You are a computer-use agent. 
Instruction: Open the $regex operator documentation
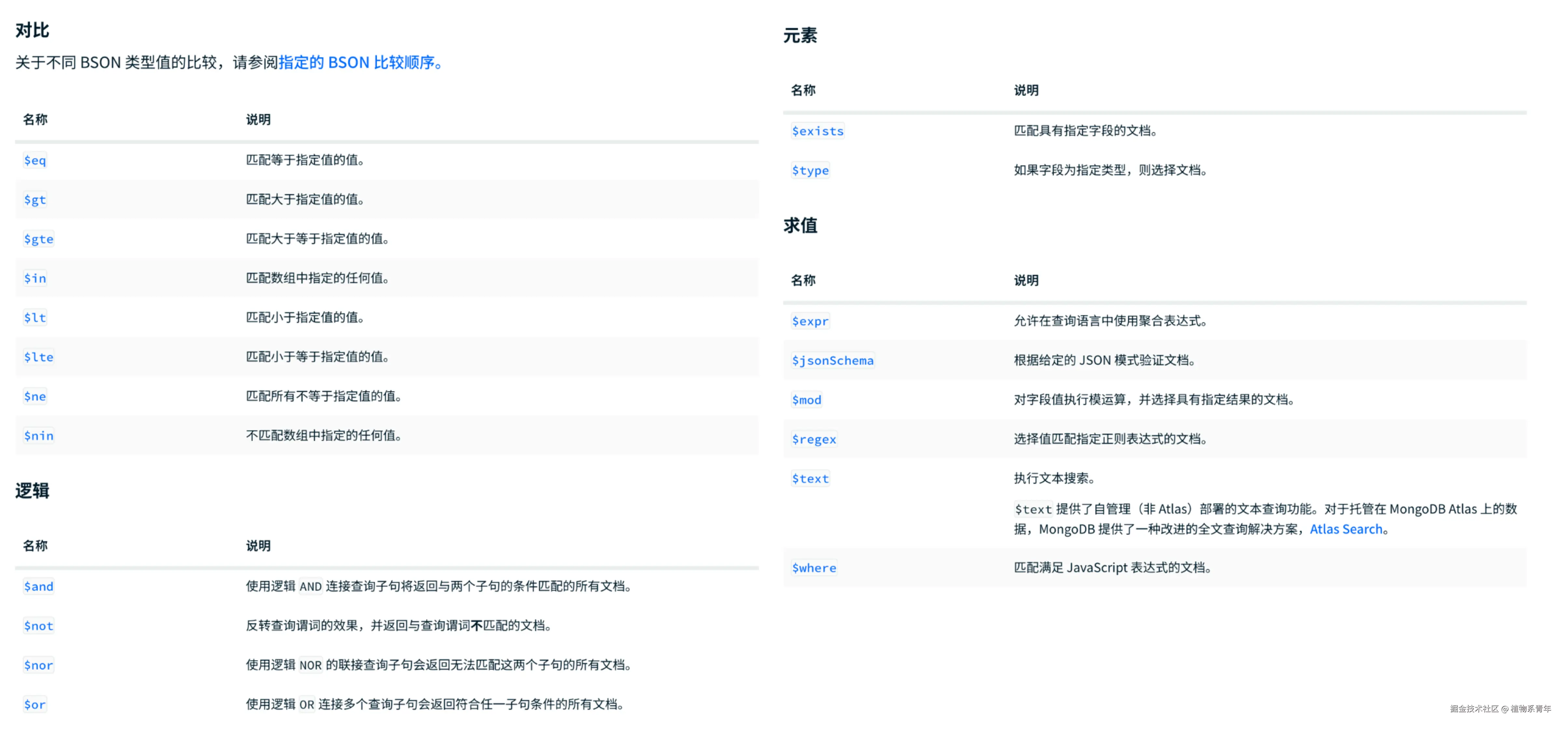(815, 438)
